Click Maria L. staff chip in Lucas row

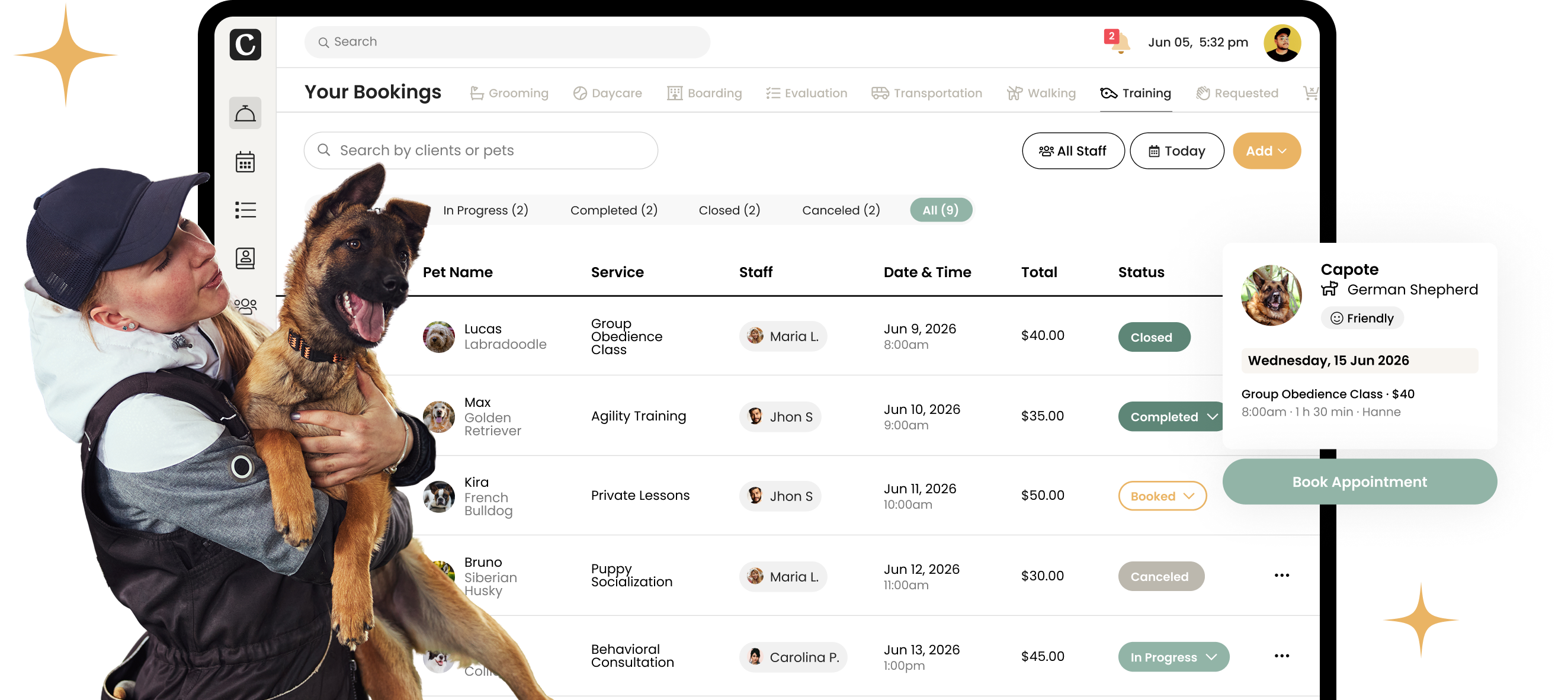tap(783, 336)
